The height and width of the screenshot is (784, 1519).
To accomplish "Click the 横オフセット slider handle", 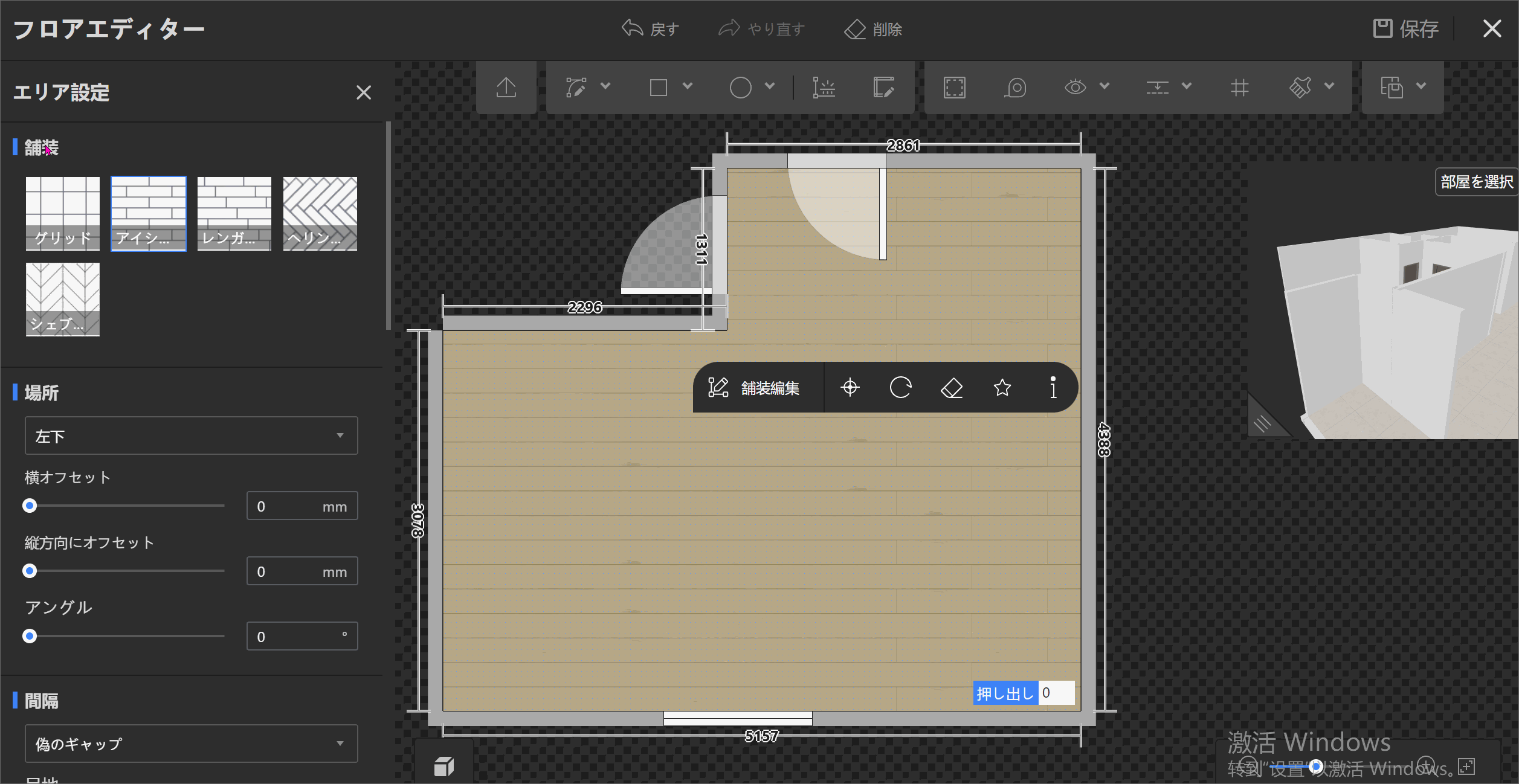I will (x=30, y=506).
